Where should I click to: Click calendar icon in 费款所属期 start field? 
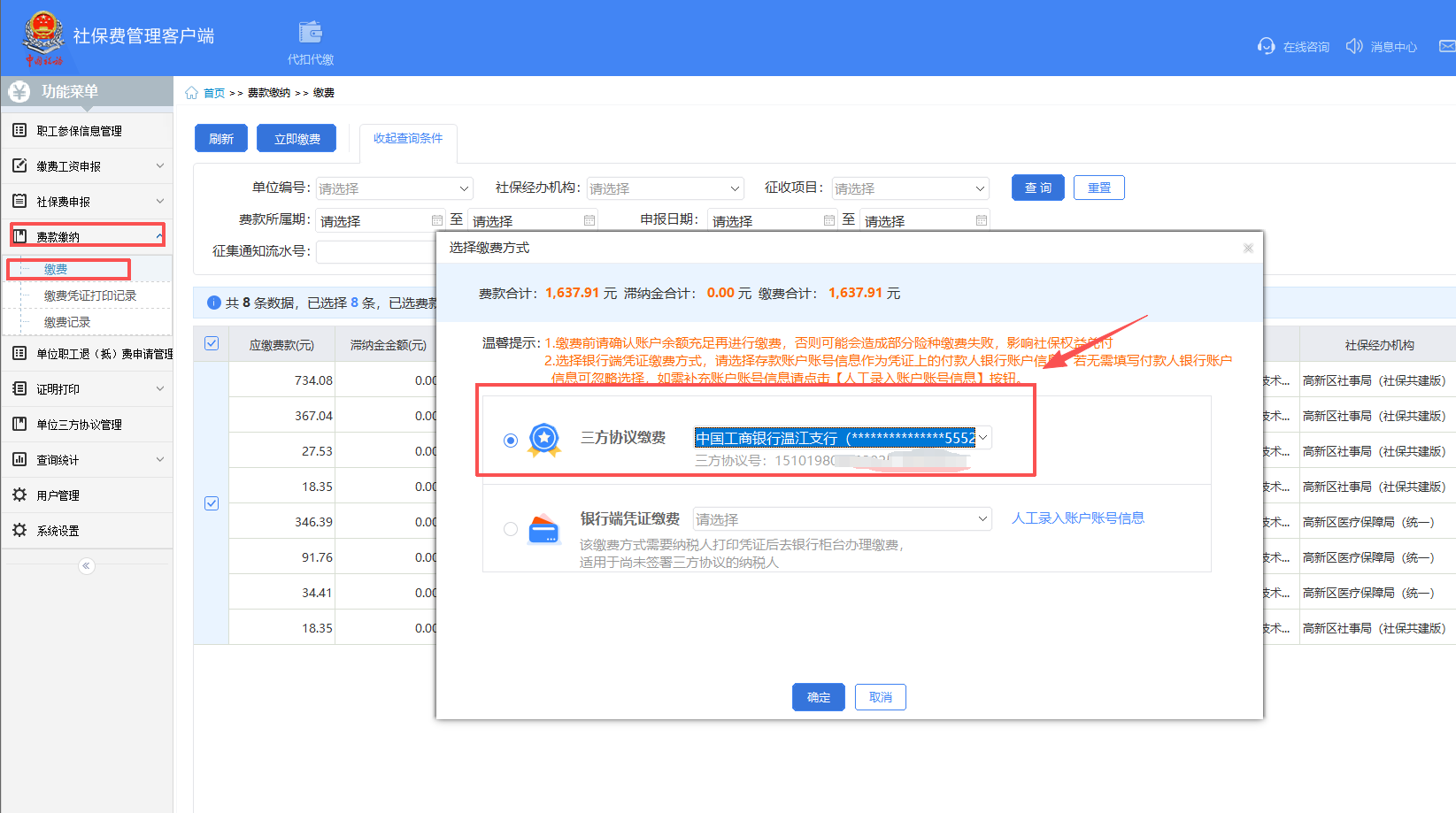tap(436, 220)
